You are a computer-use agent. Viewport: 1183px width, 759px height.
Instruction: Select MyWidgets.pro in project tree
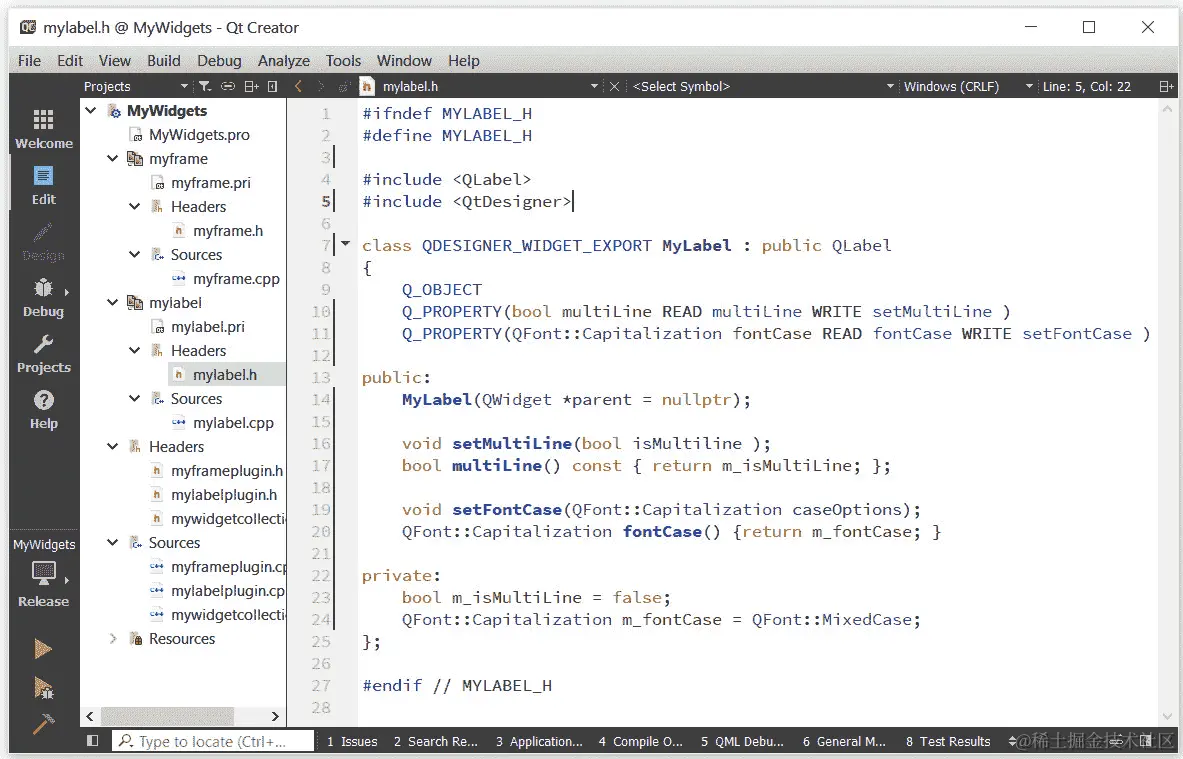tap(198, 134)
